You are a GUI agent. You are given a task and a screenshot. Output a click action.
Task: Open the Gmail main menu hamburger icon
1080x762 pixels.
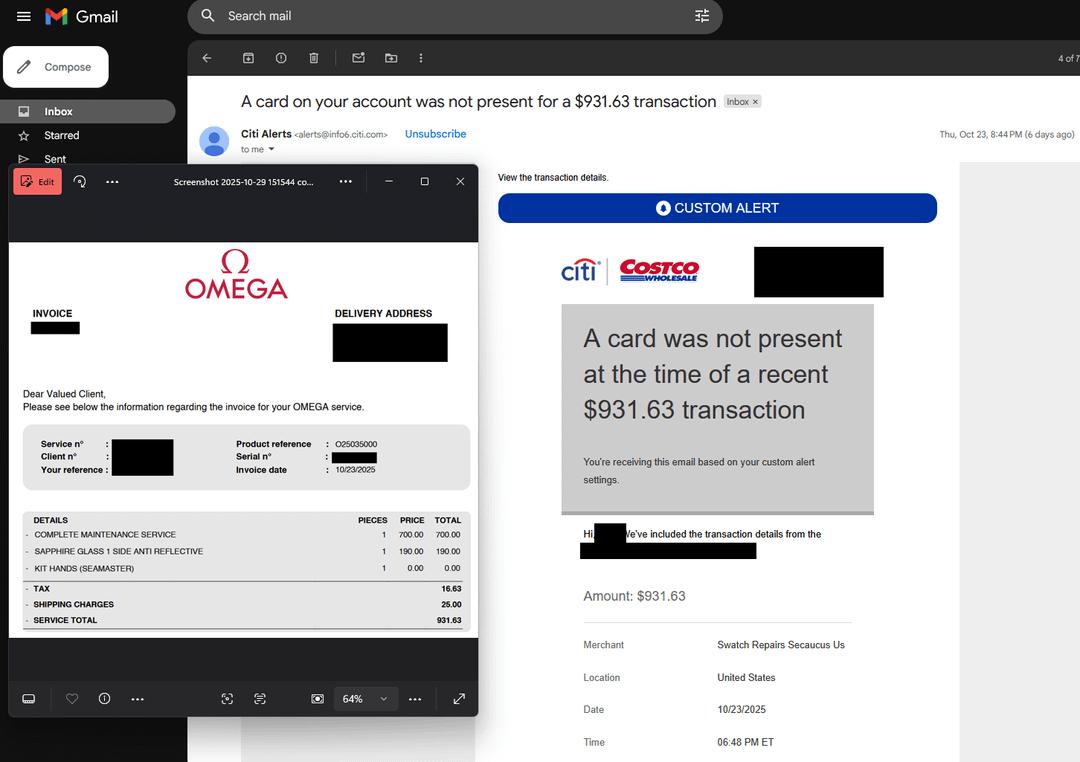click(23, 17)
